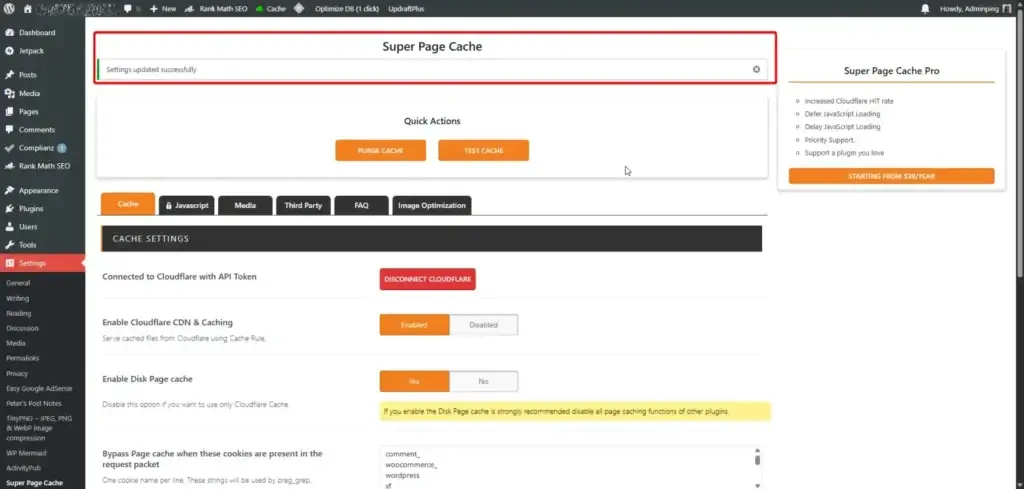The image size is (1024, 489).
Task: Open WP Mermaid settings
Action: tap(26, 453)
